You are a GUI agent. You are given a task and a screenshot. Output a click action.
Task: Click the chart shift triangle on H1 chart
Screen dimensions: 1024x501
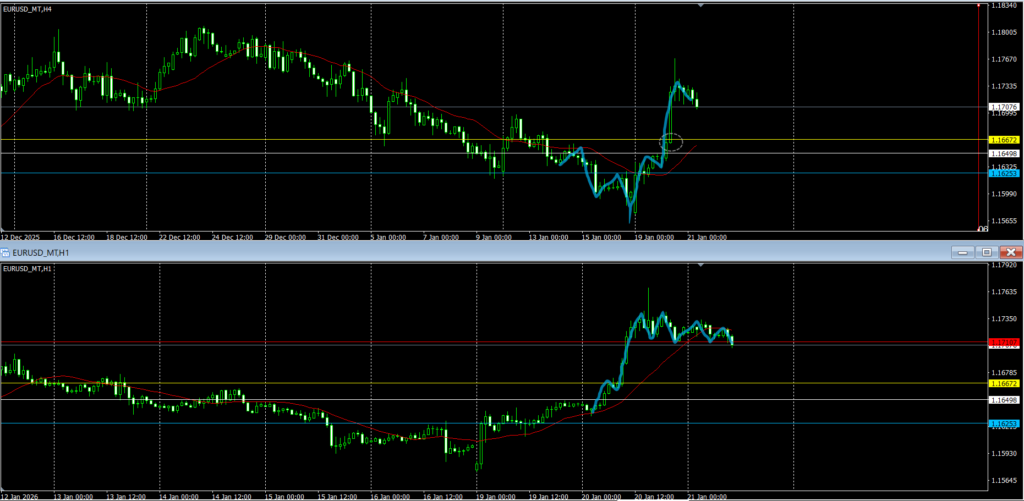700,266
